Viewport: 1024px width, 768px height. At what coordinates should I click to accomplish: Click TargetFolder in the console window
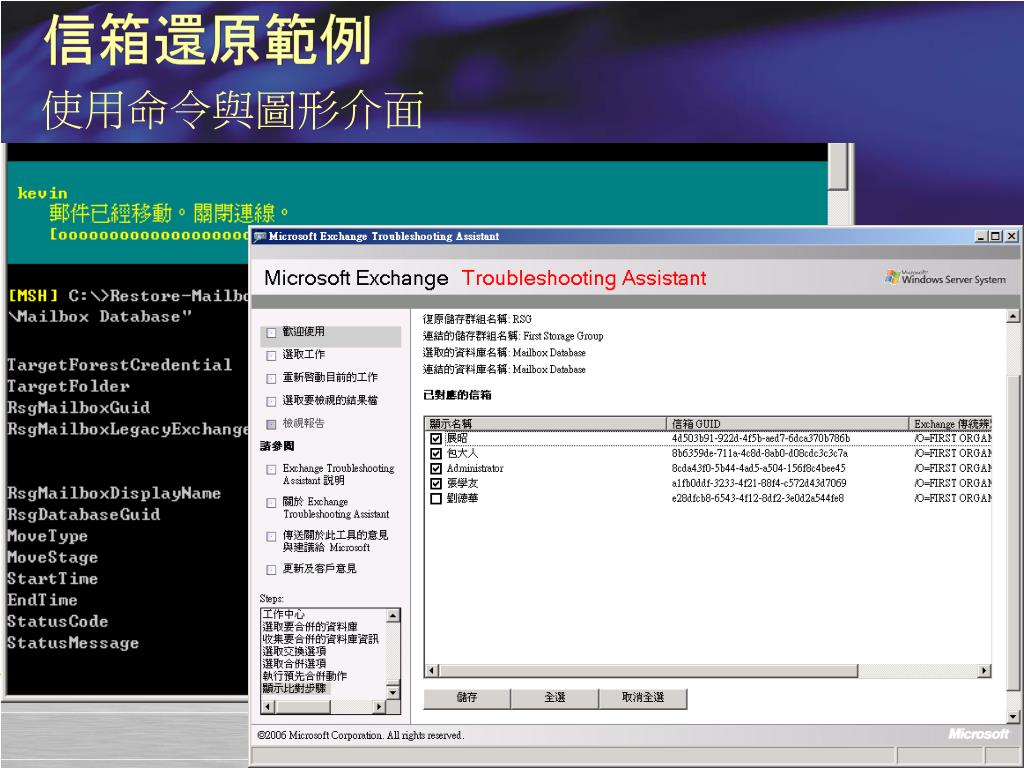(68, 386)
